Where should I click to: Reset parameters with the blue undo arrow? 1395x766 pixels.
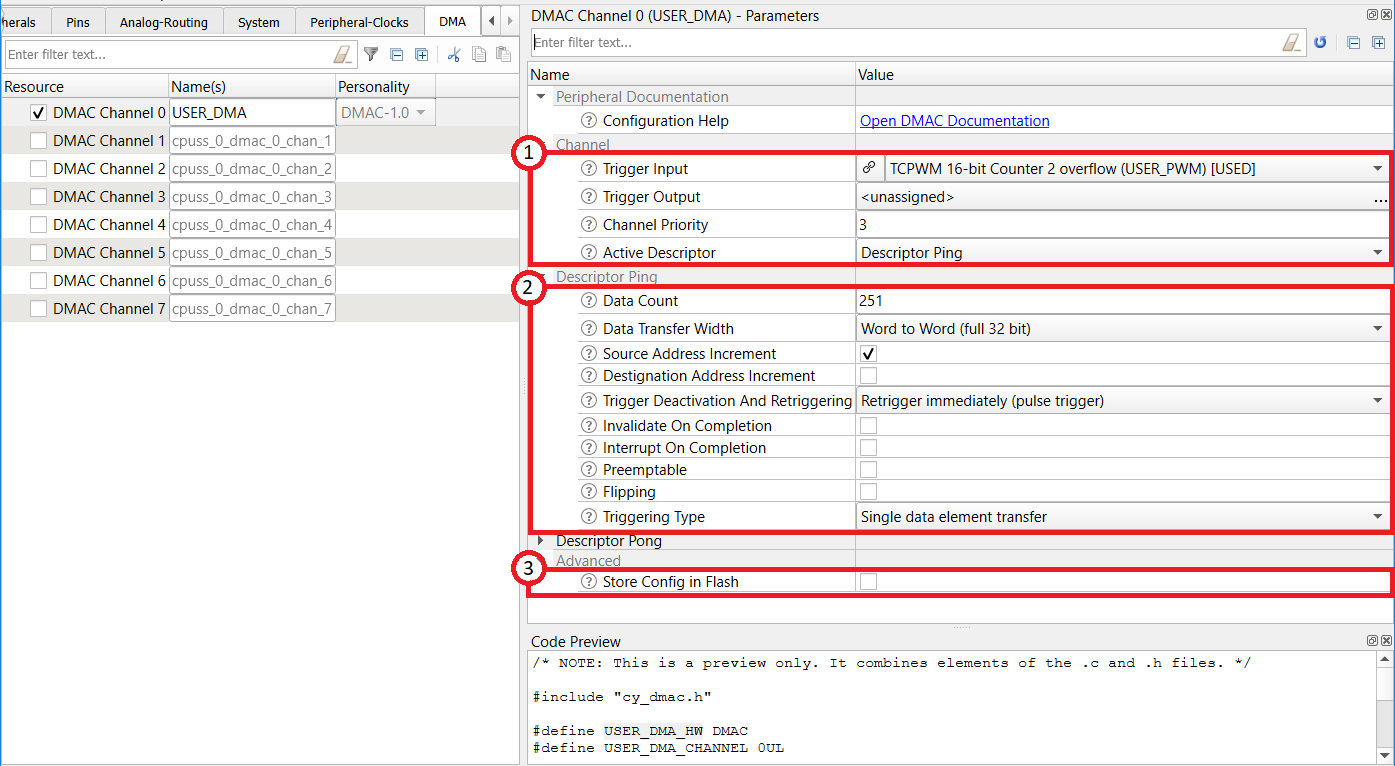click(x=1320, y=42)
